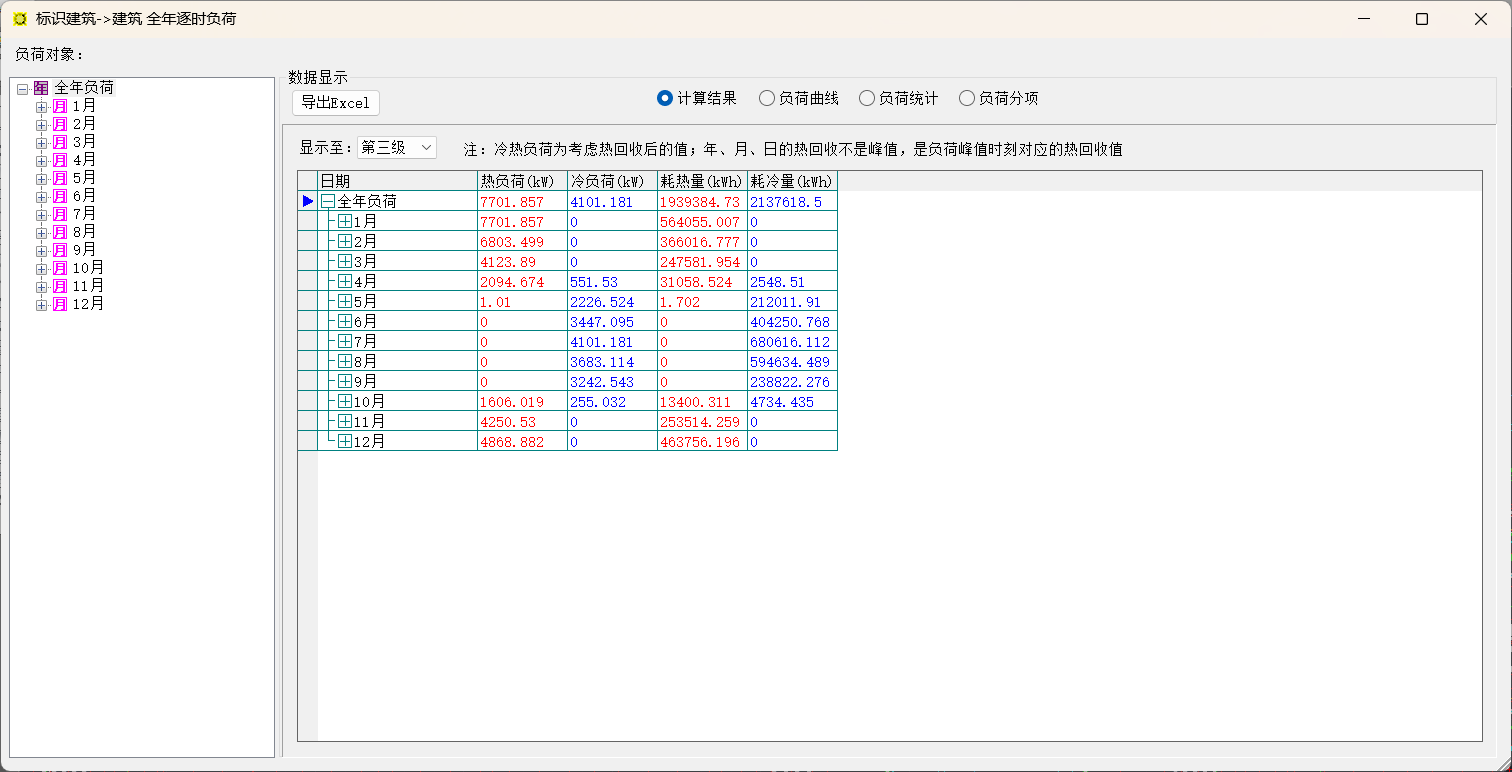Image resolution: width=1512 pixels, height=772 pixels.
Task: Select the 负荷曲线 radio button
Action: 767,98
